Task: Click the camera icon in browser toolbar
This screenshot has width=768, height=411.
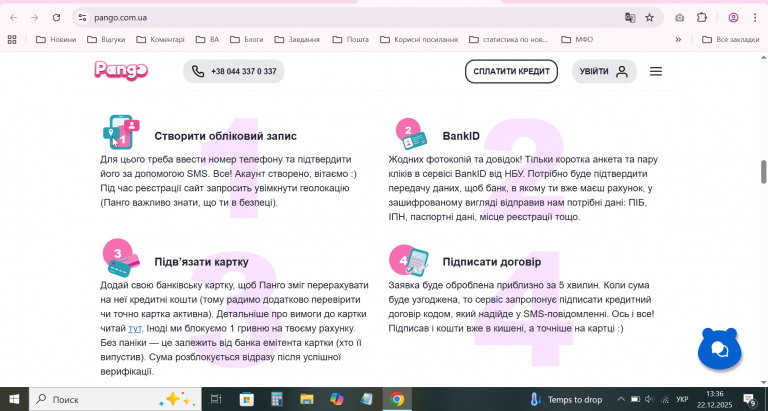Action: [x=679, y=18]
